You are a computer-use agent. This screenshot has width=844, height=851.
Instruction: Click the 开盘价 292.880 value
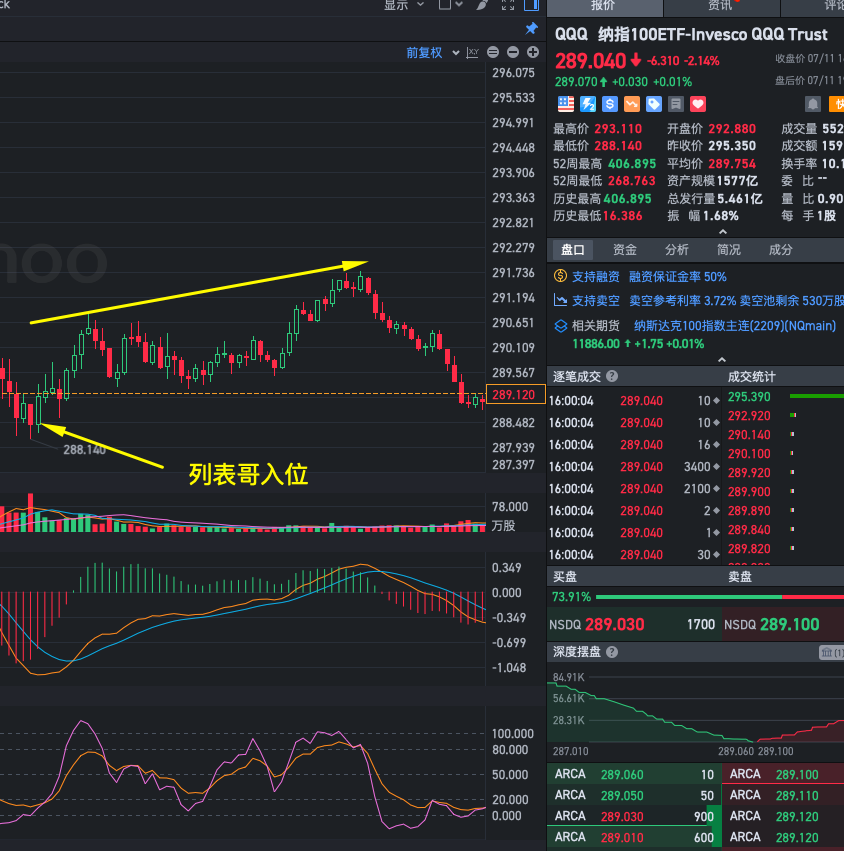click(x=732, y=129)
